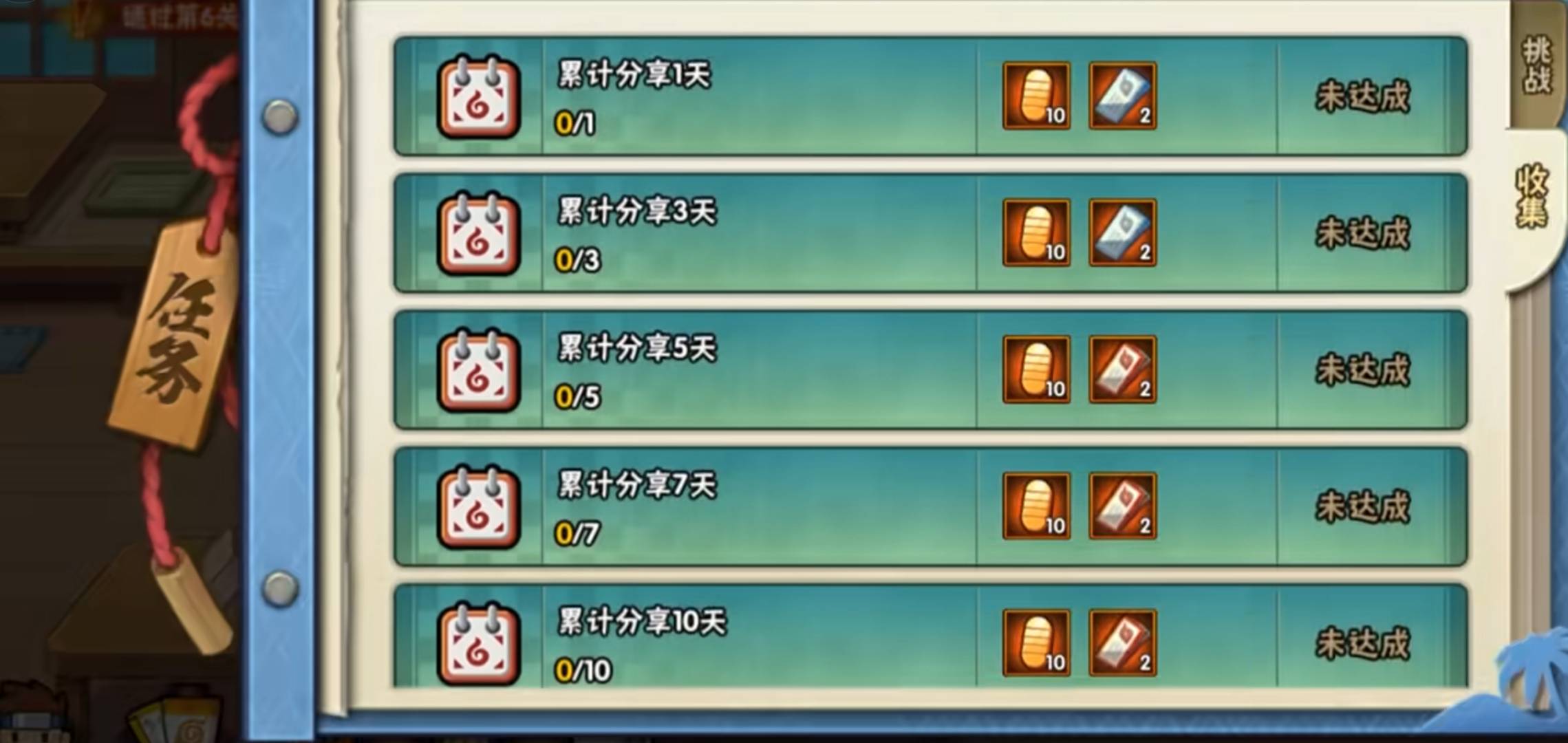Screen dimensions: 1568x743
Task: Tap the calendar icon for 累计分享5天
Action: 479,370
